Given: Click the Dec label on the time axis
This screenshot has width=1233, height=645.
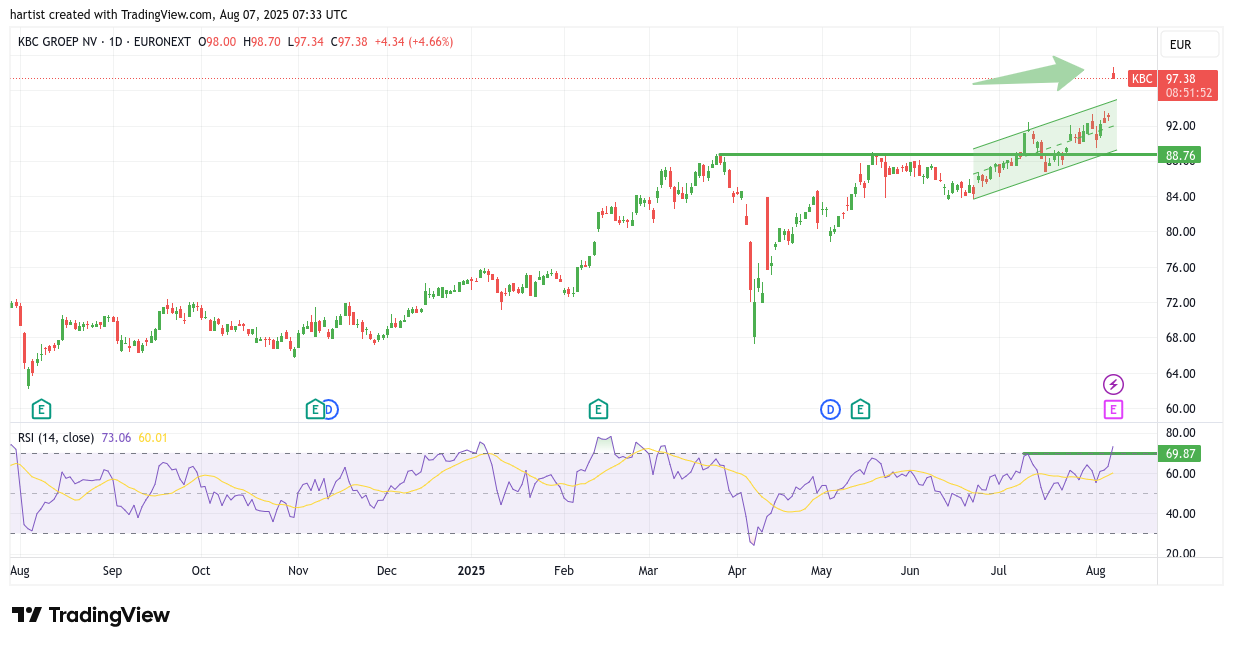Looking at the screenshot, I should (x=387, y=571).
